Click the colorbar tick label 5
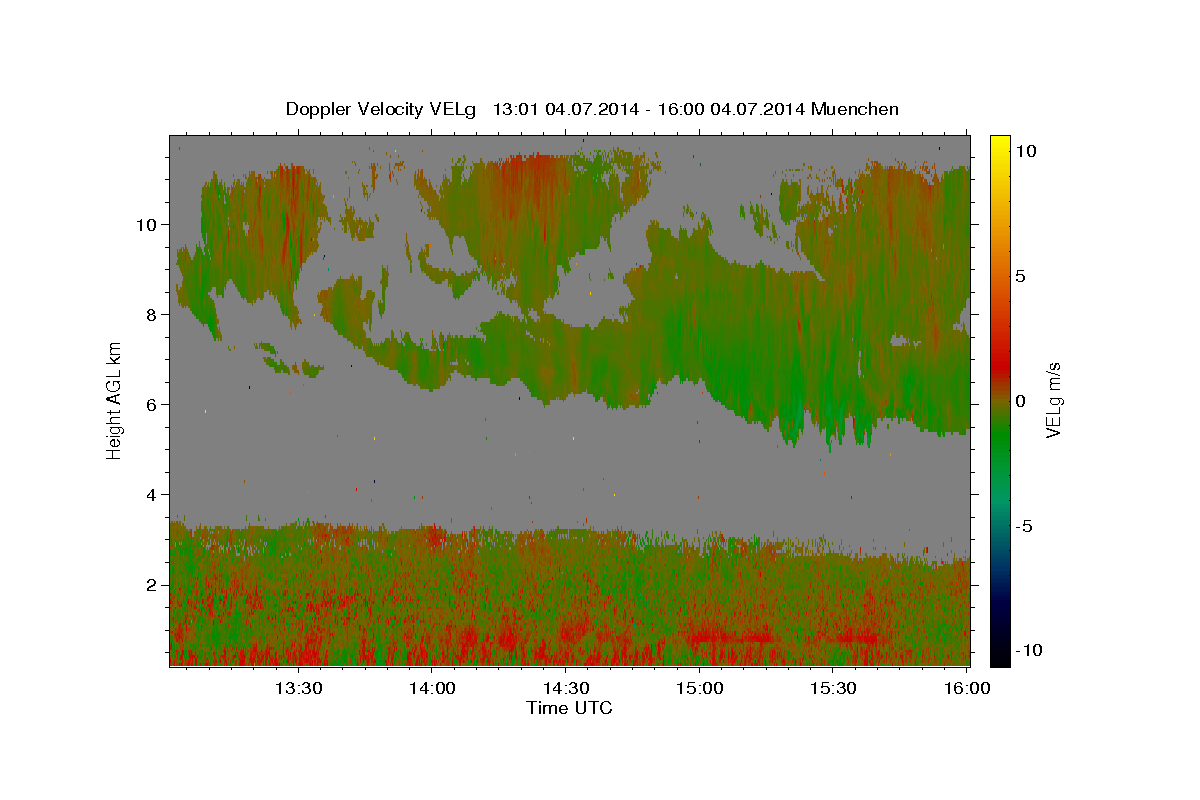Image resolution: width=1200 pixels, height=800 pixels. (1020, 276)
